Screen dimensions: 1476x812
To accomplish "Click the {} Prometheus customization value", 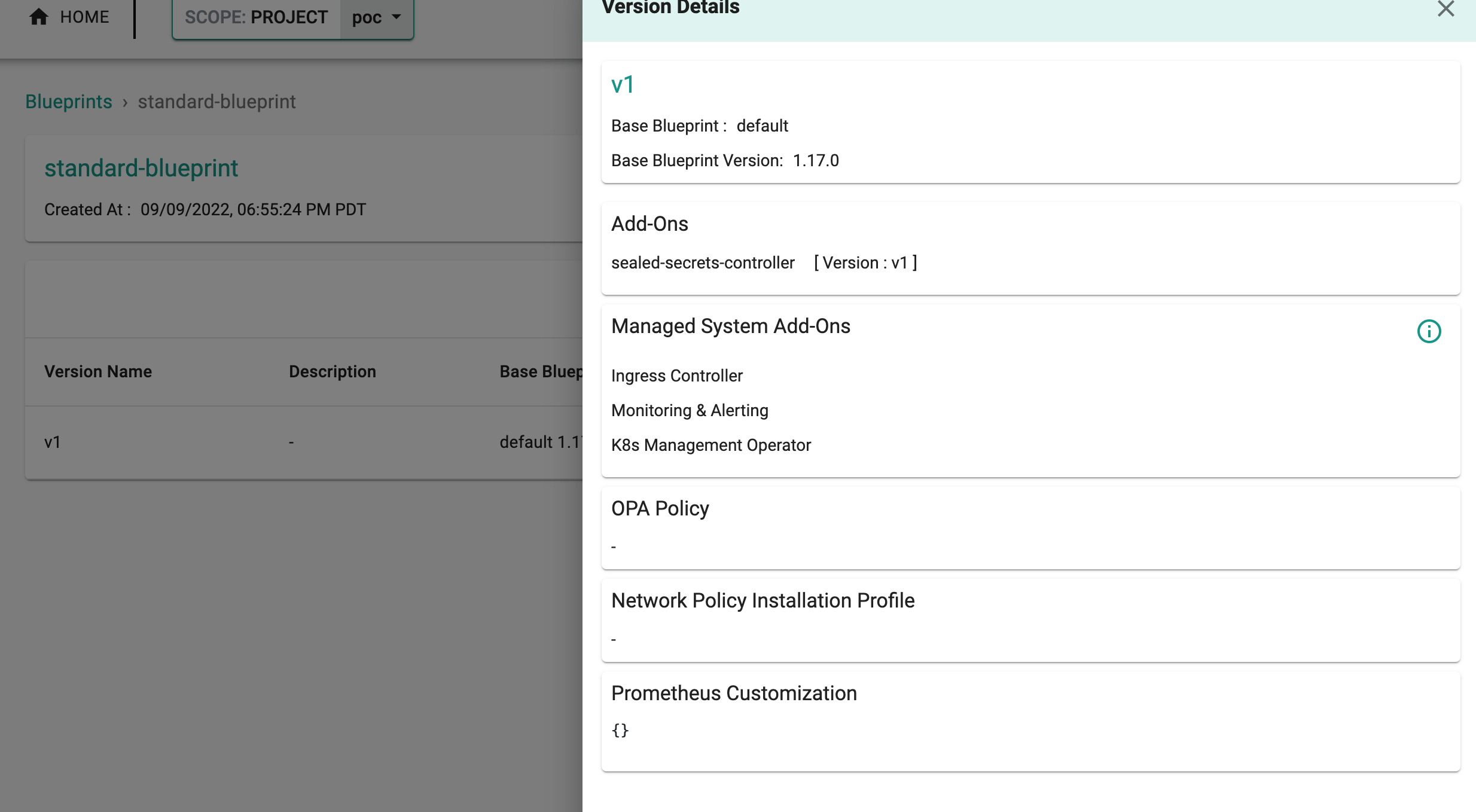I will (x=620, y=730).
